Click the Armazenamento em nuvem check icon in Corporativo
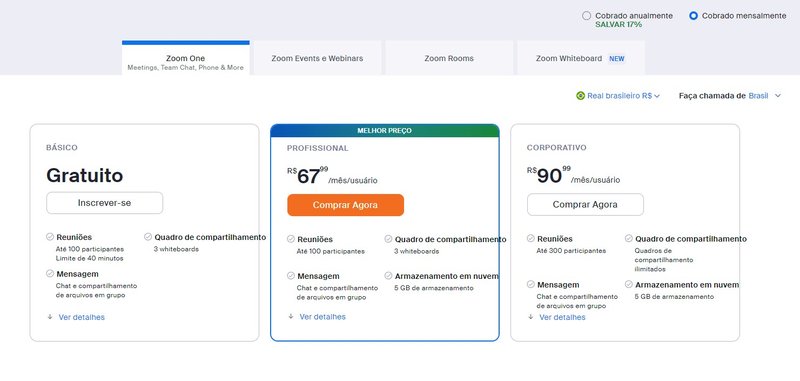Image resolution: width=800 pixels, height=381 pixels. point(629,284)
